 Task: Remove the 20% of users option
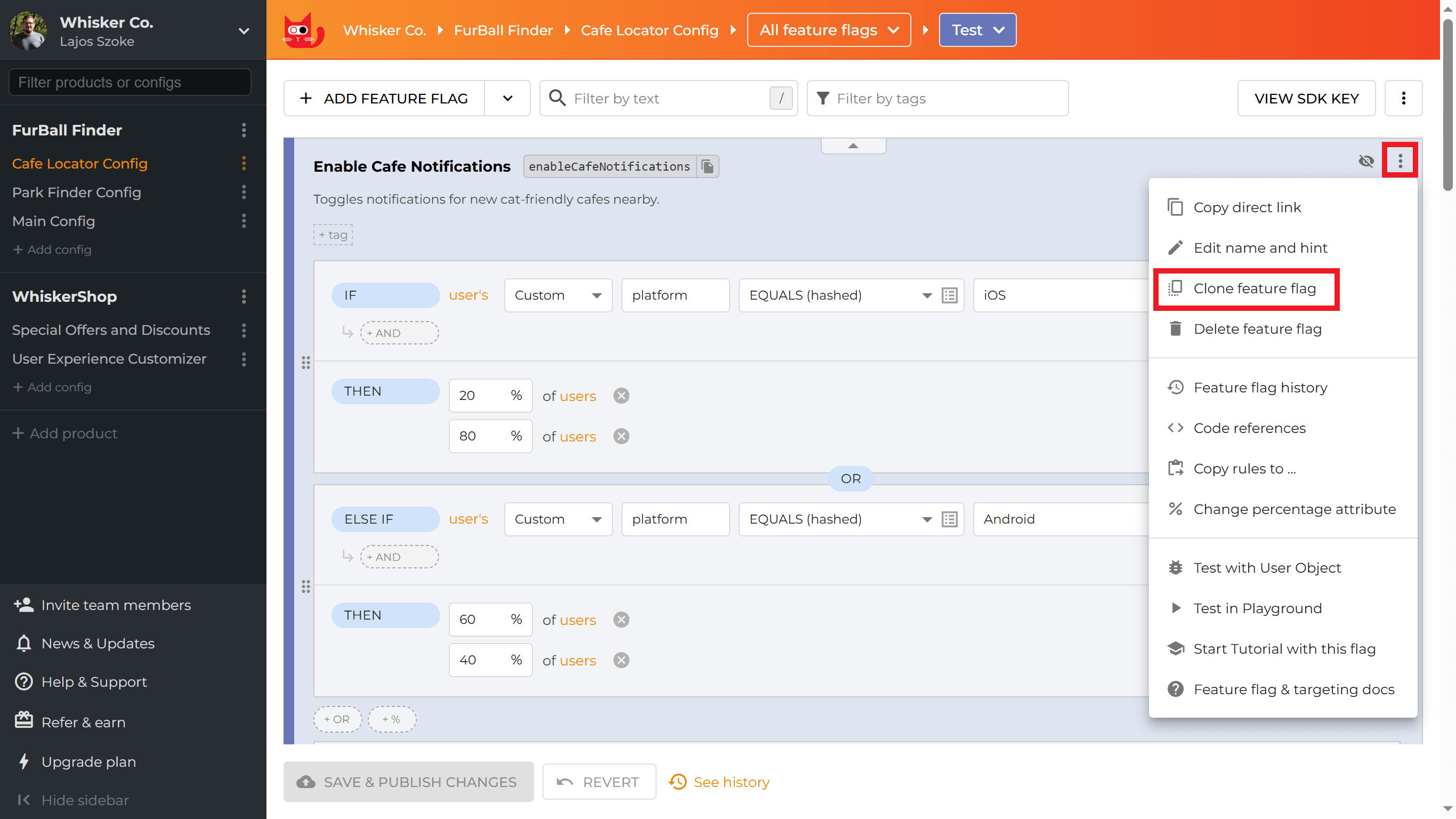click(x=621, y=396)
